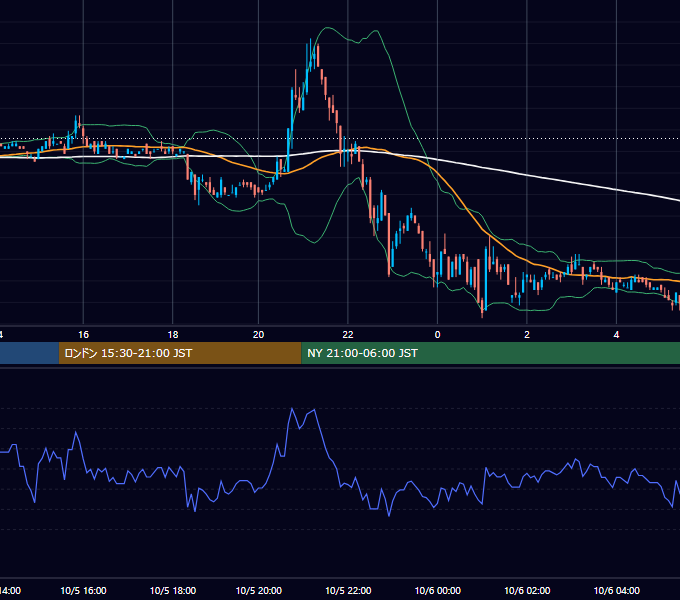The height and width of the screenshot is (600, 680).
Task: Click the 10/6 04:00 date label
Action: click(x=616, y=590)
